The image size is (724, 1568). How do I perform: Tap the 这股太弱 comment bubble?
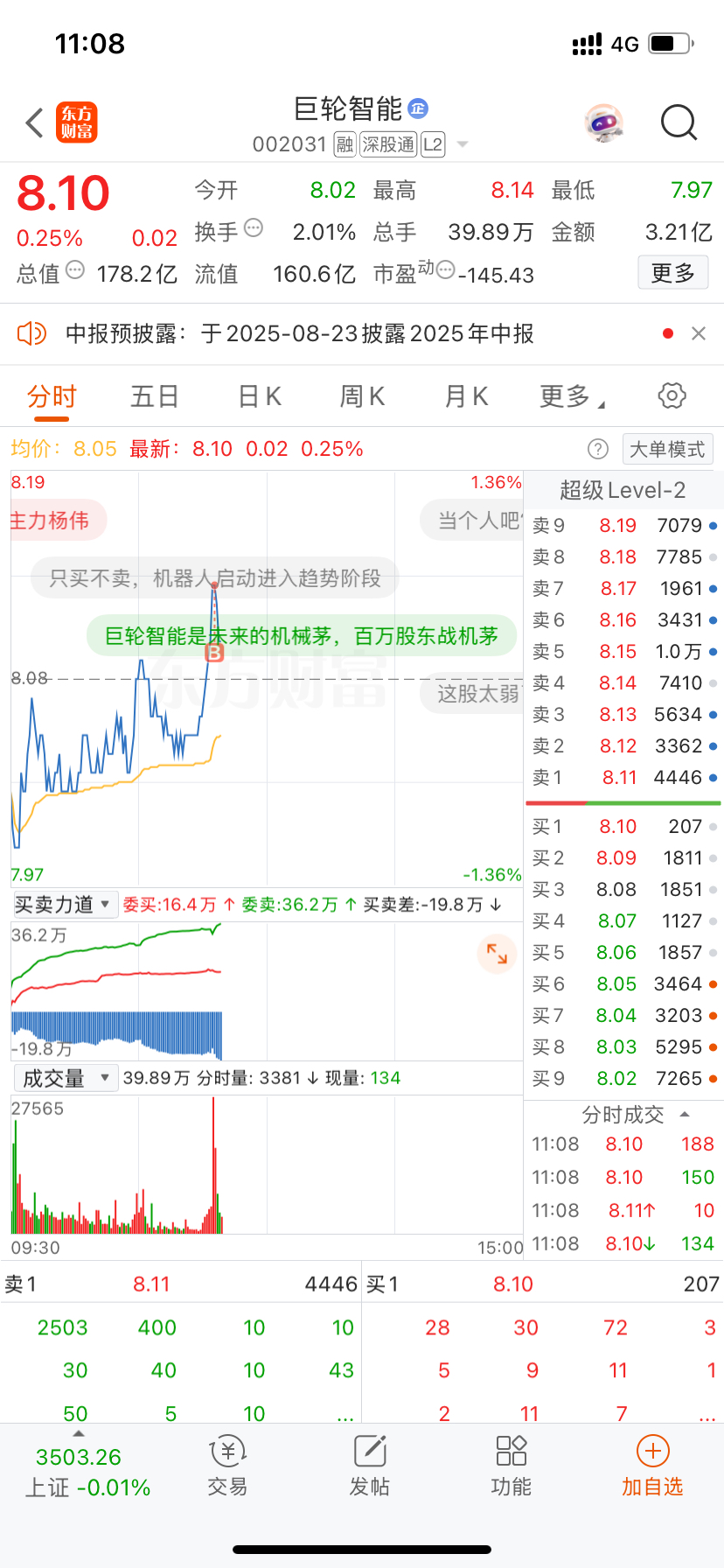[472, 694]
